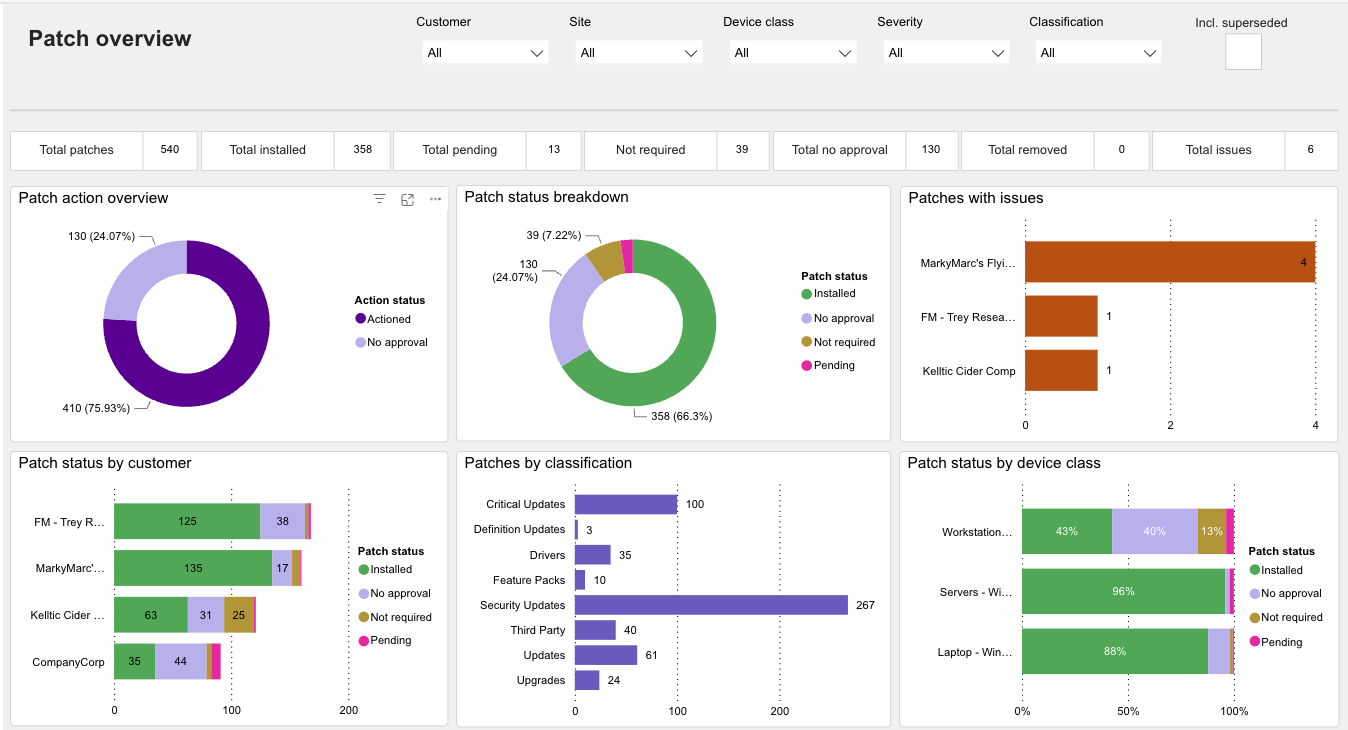Expand the Device class dropdown

click(793, 53)
